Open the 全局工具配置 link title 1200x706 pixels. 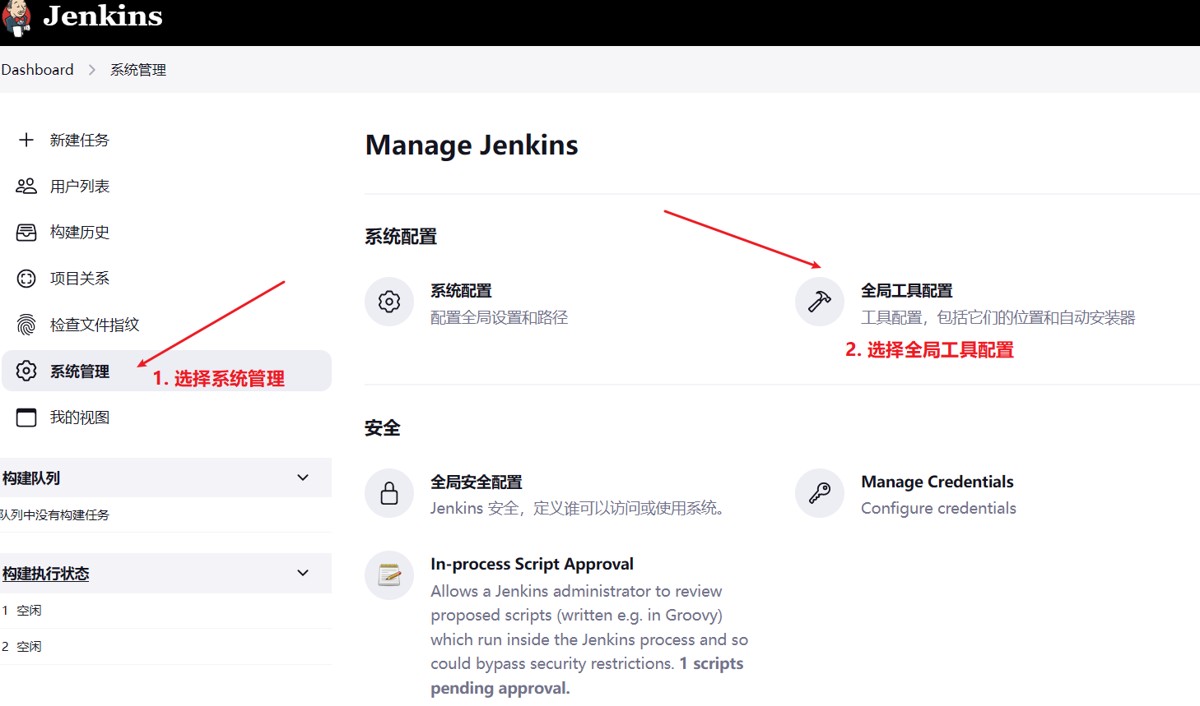coord(907,291)
